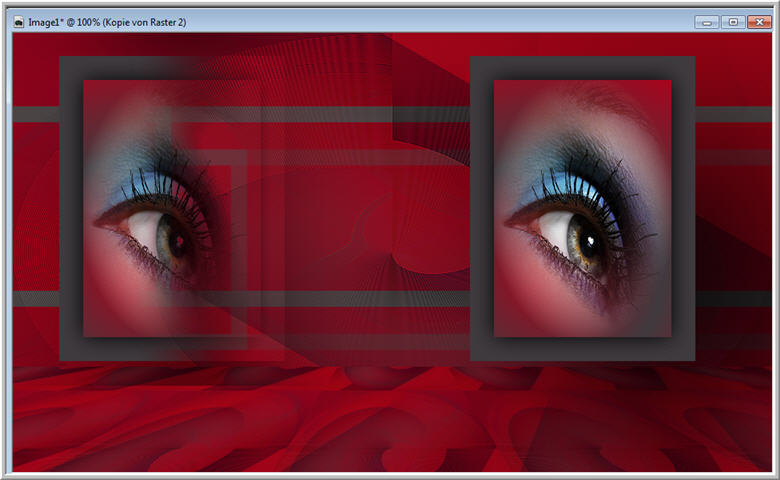Maximize the Image1 window
This screenshot has width=780, height=480.
pos(733,22)
